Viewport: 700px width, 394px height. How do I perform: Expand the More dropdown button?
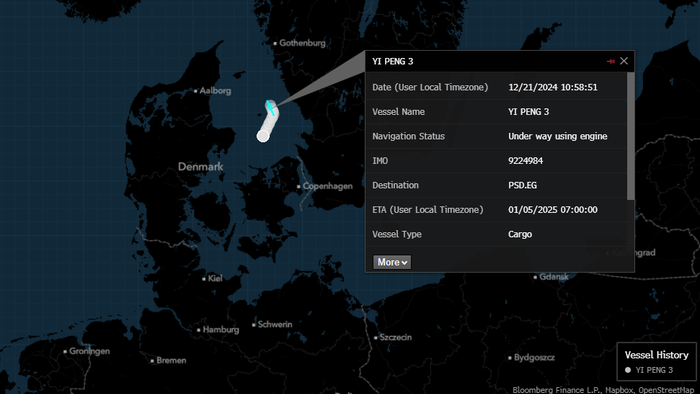tap(392, 262)
